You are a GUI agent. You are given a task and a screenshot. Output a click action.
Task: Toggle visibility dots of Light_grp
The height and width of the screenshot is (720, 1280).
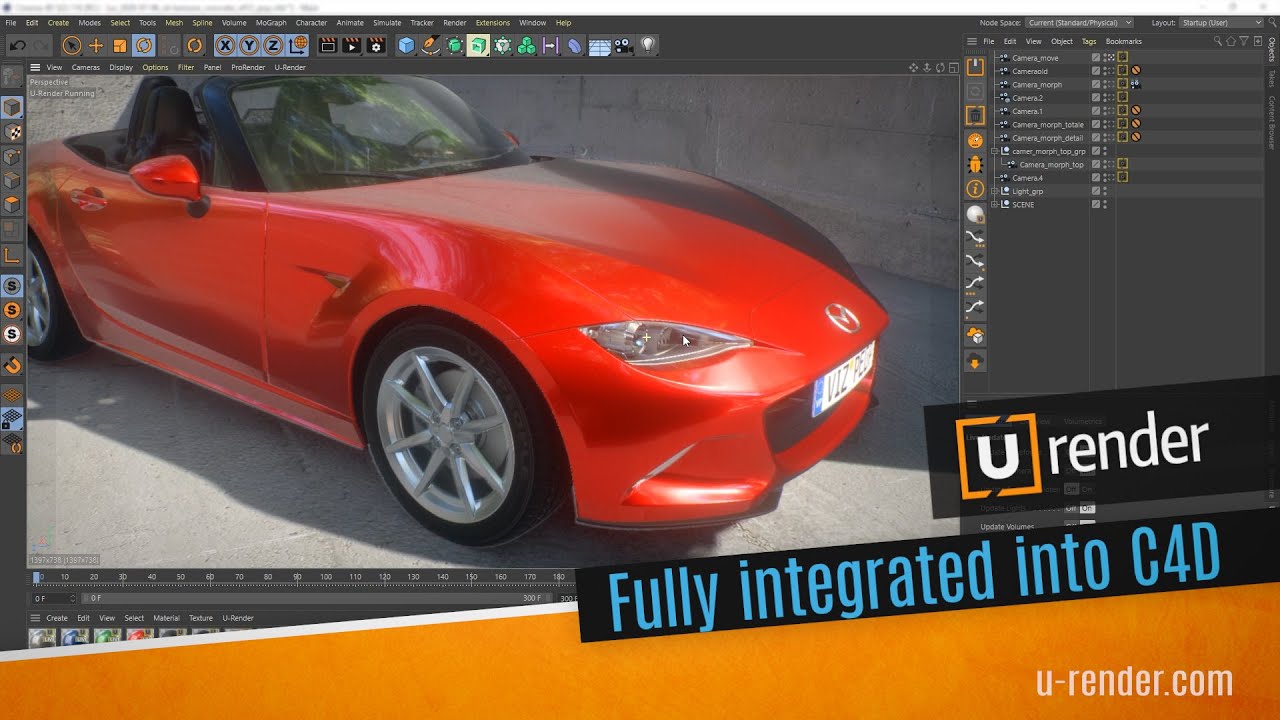(1105, 191)
